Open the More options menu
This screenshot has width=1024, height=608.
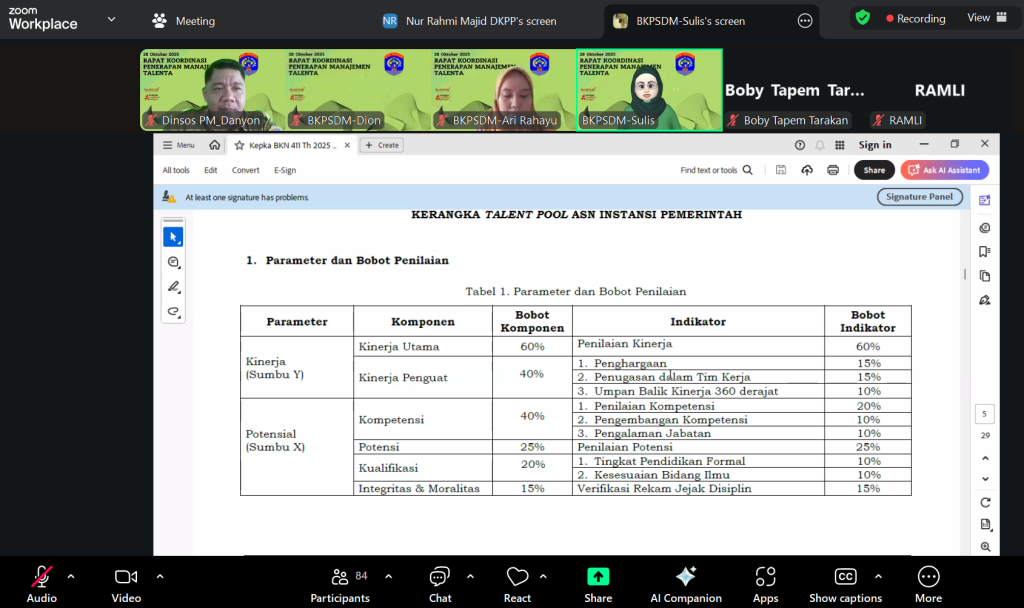click(928, 580)
